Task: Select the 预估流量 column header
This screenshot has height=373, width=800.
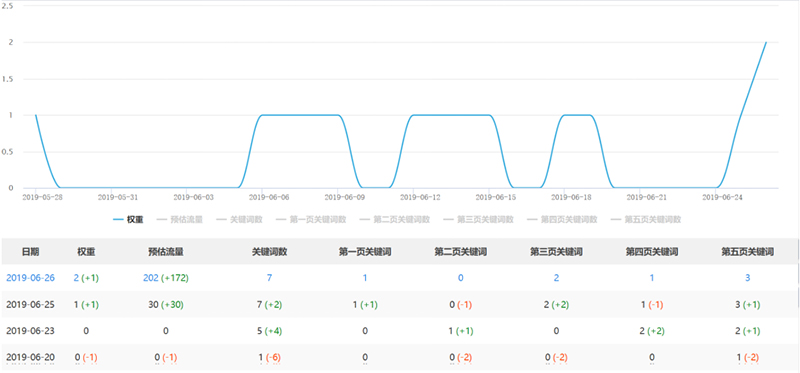Action: 166,252
